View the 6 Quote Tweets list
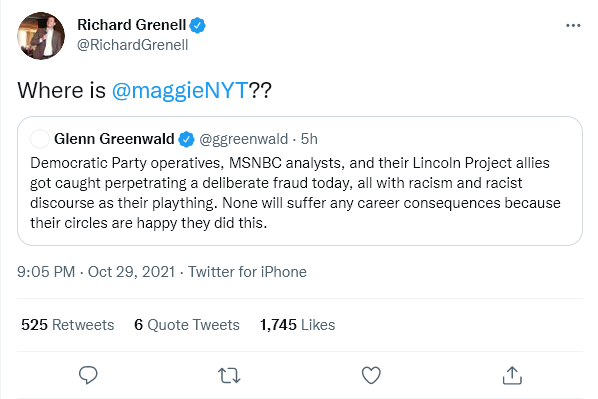This screenshot has height=399, width=598. tap(187, 325)
